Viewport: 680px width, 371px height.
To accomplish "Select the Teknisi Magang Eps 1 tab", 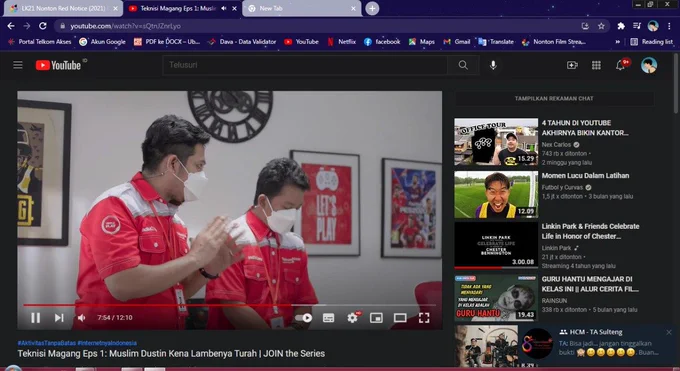I will coord(178,8).
